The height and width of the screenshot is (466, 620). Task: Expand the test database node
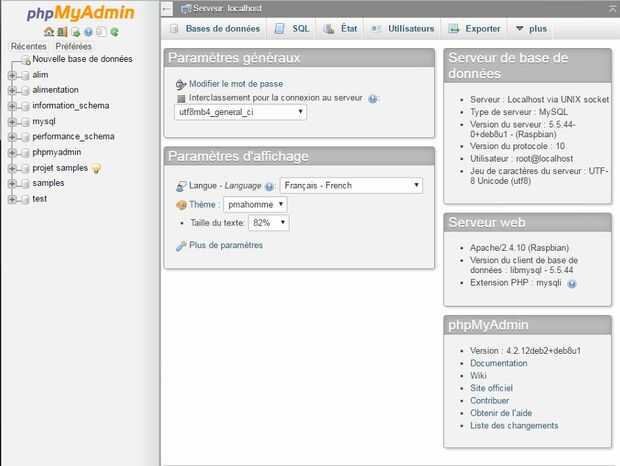[12, 199]
